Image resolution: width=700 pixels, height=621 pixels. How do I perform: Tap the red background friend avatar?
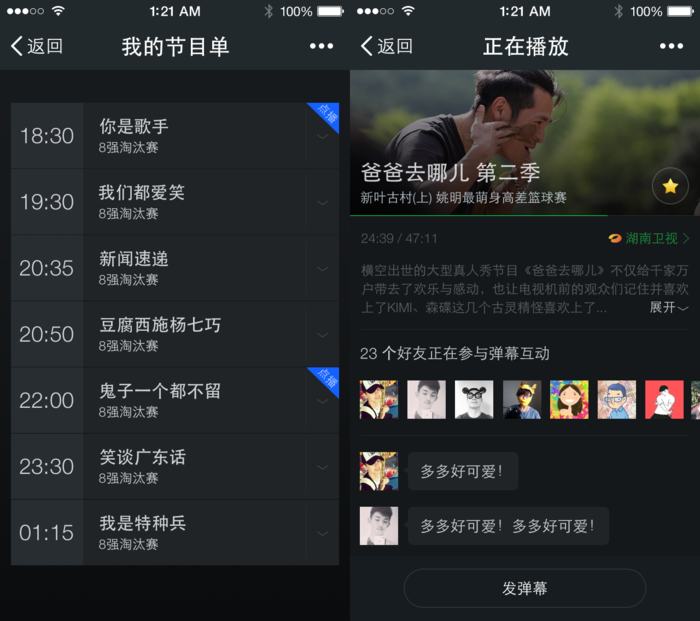click(x=664, y=400)
